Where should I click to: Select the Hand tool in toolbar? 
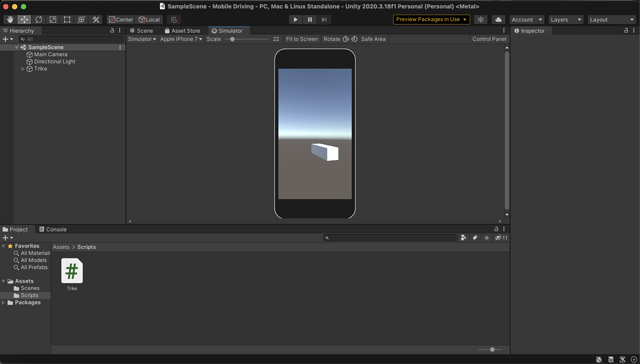tap(10, 20)
